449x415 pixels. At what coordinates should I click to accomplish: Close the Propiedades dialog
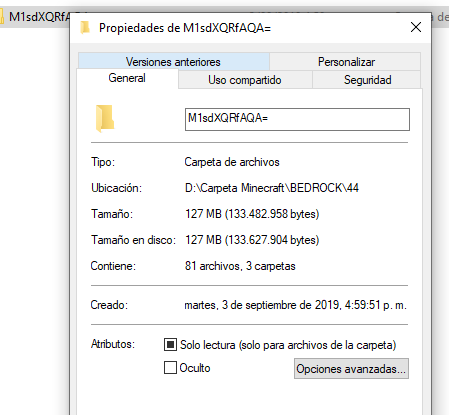click(416, 27)
